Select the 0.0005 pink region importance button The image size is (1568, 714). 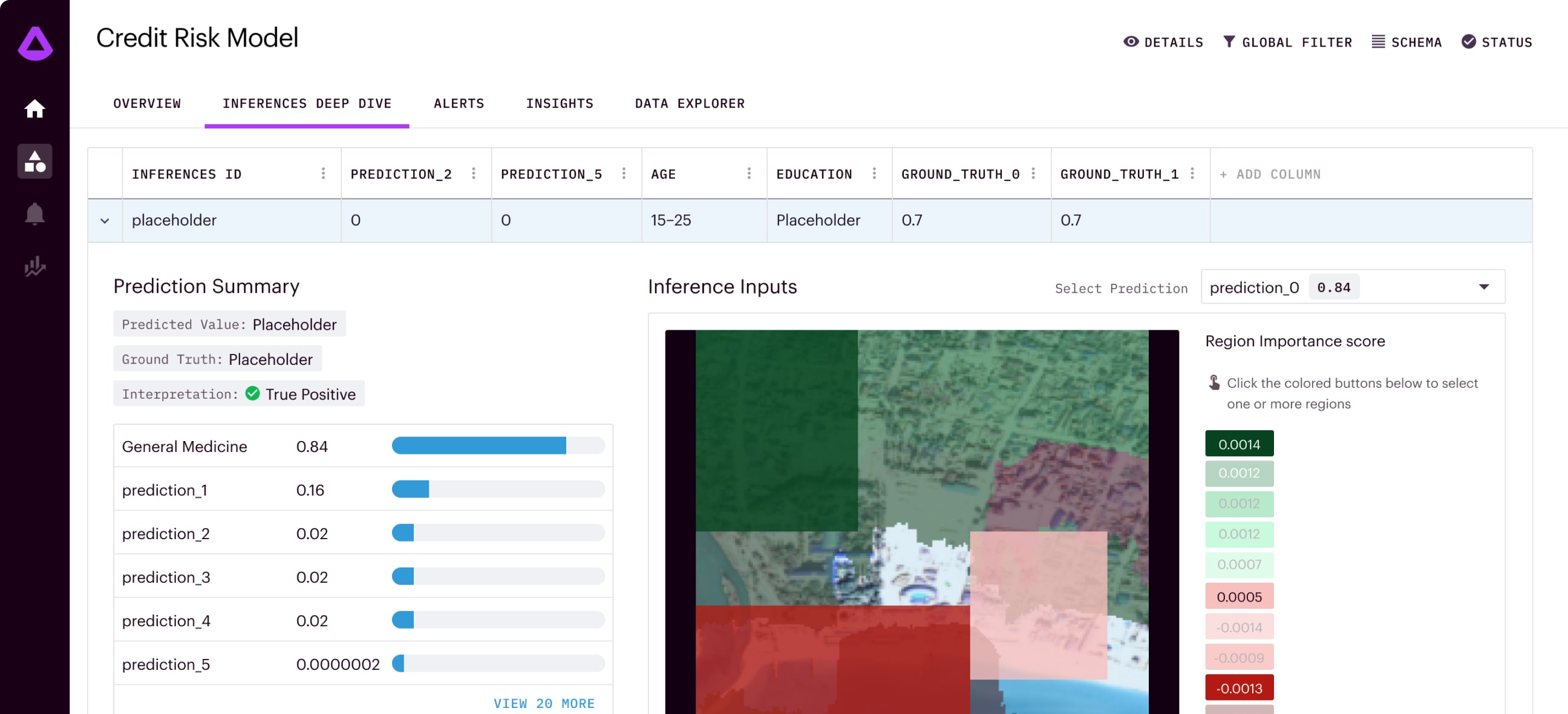1239,596
